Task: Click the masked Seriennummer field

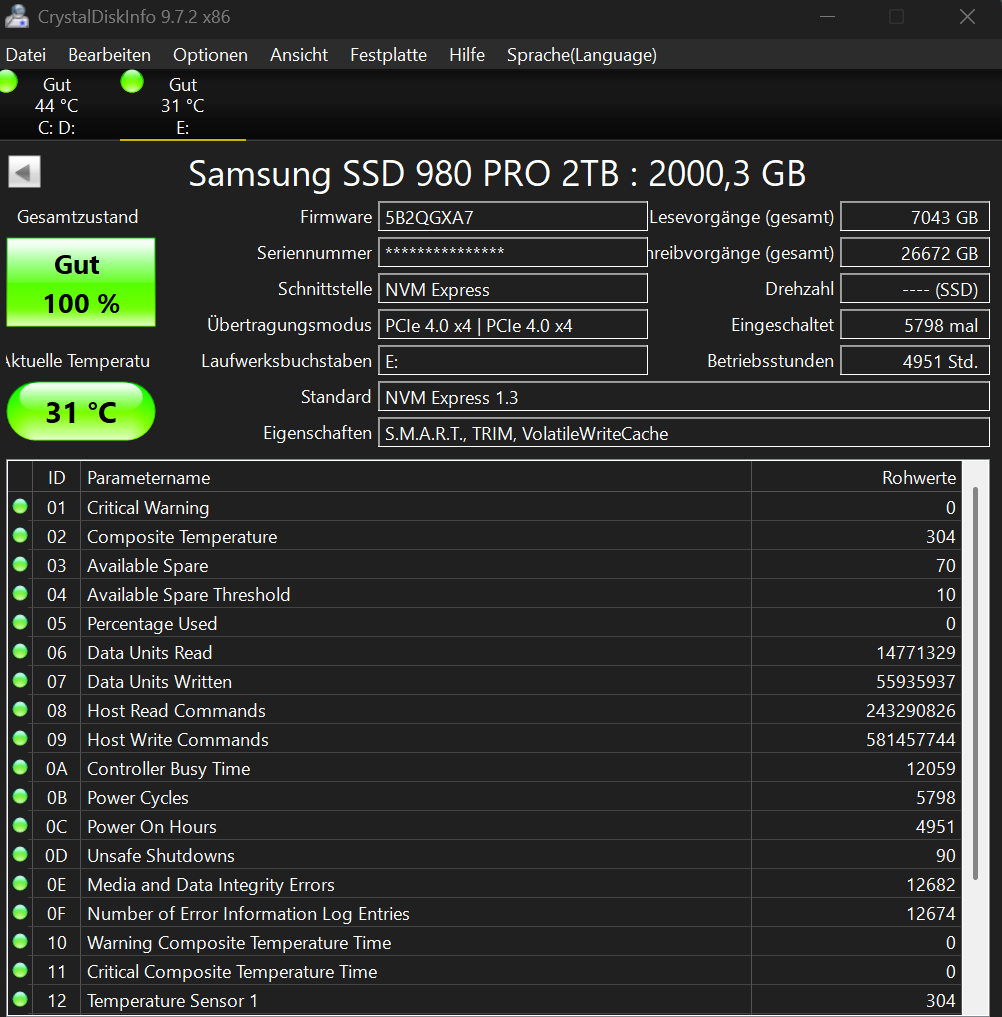Action: [513, 253]
